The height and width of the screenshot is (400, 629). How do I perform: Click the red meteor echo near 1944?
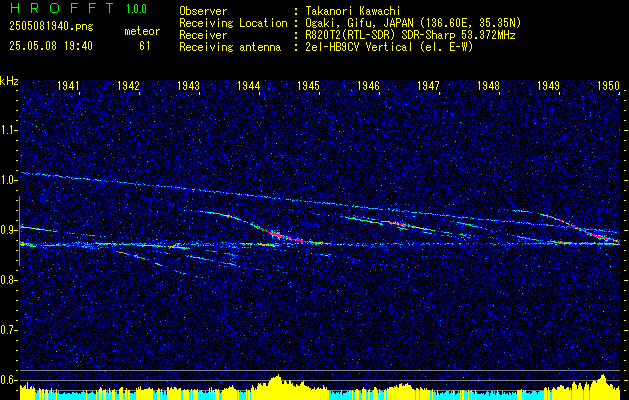281,236
